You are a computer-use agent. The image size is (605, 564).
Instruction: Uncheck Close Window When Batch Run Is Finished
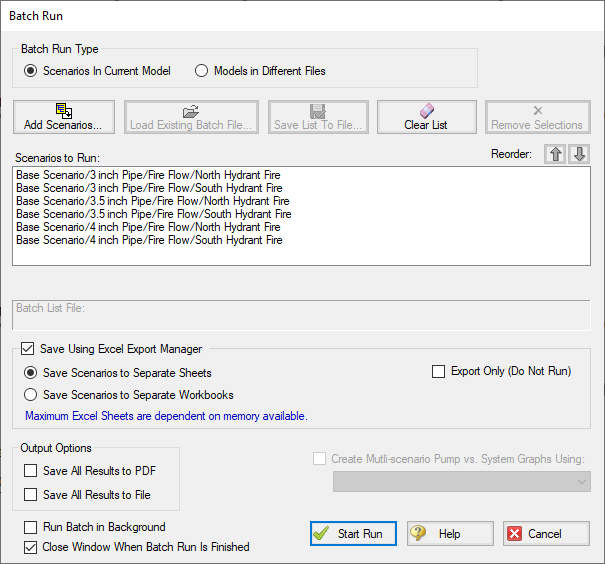pos(30,547)
